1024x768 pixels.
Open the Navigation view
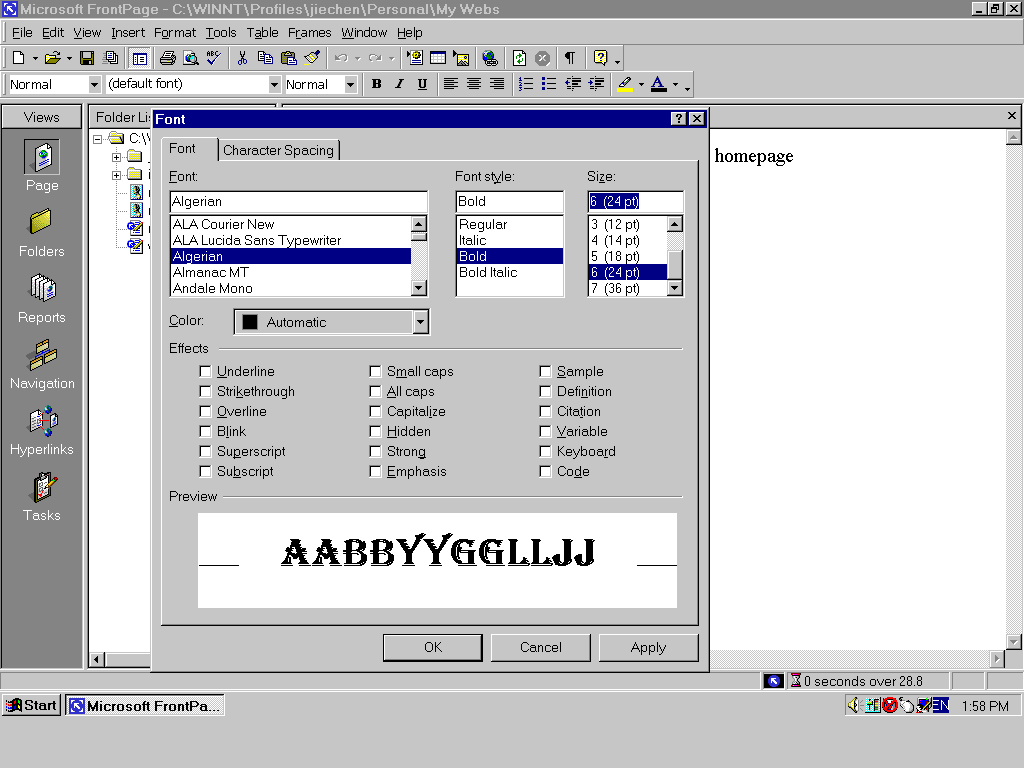pos(42,364)
